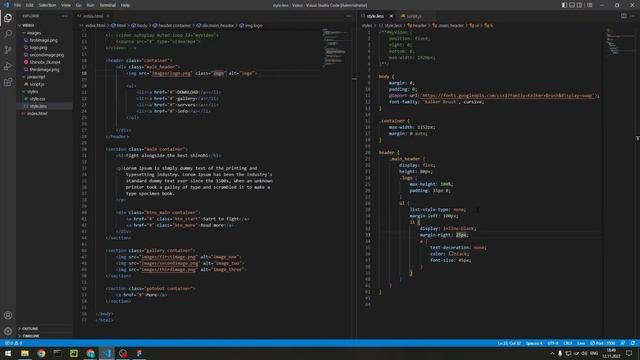
Task: Open the Manage gear icon
Action: coord(8,331)
